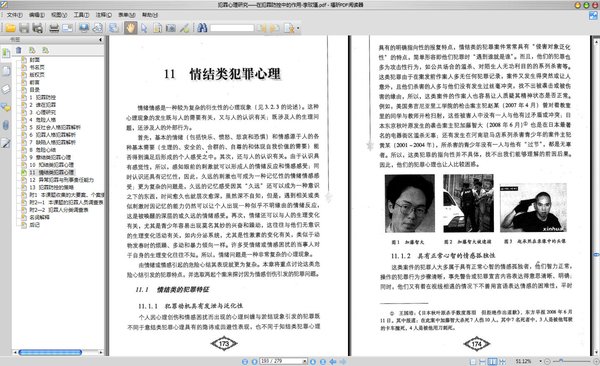Open the 注释 menu
The height and width of the screenshot is (366, 600).
[104, 15]
